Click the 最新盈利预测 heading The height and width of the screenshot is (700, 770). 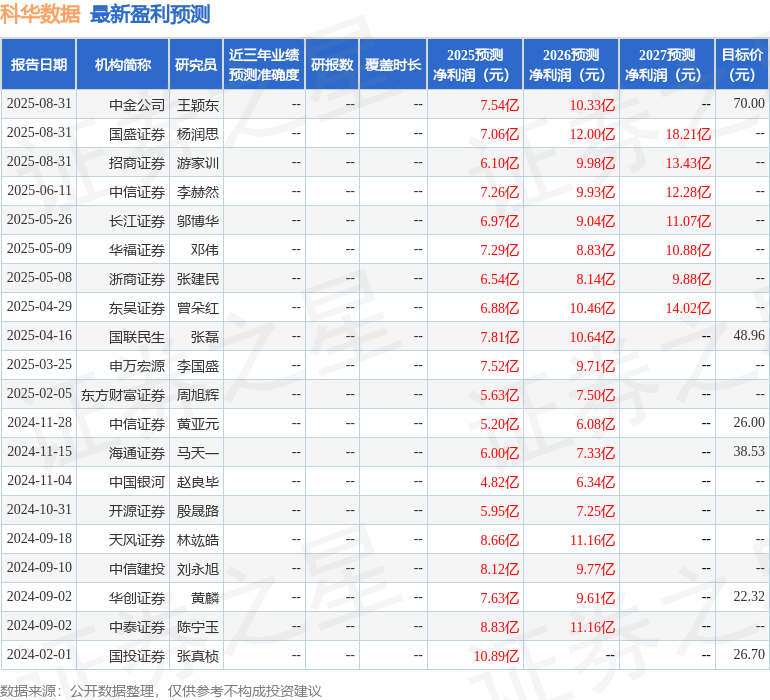tap(150, 14)
